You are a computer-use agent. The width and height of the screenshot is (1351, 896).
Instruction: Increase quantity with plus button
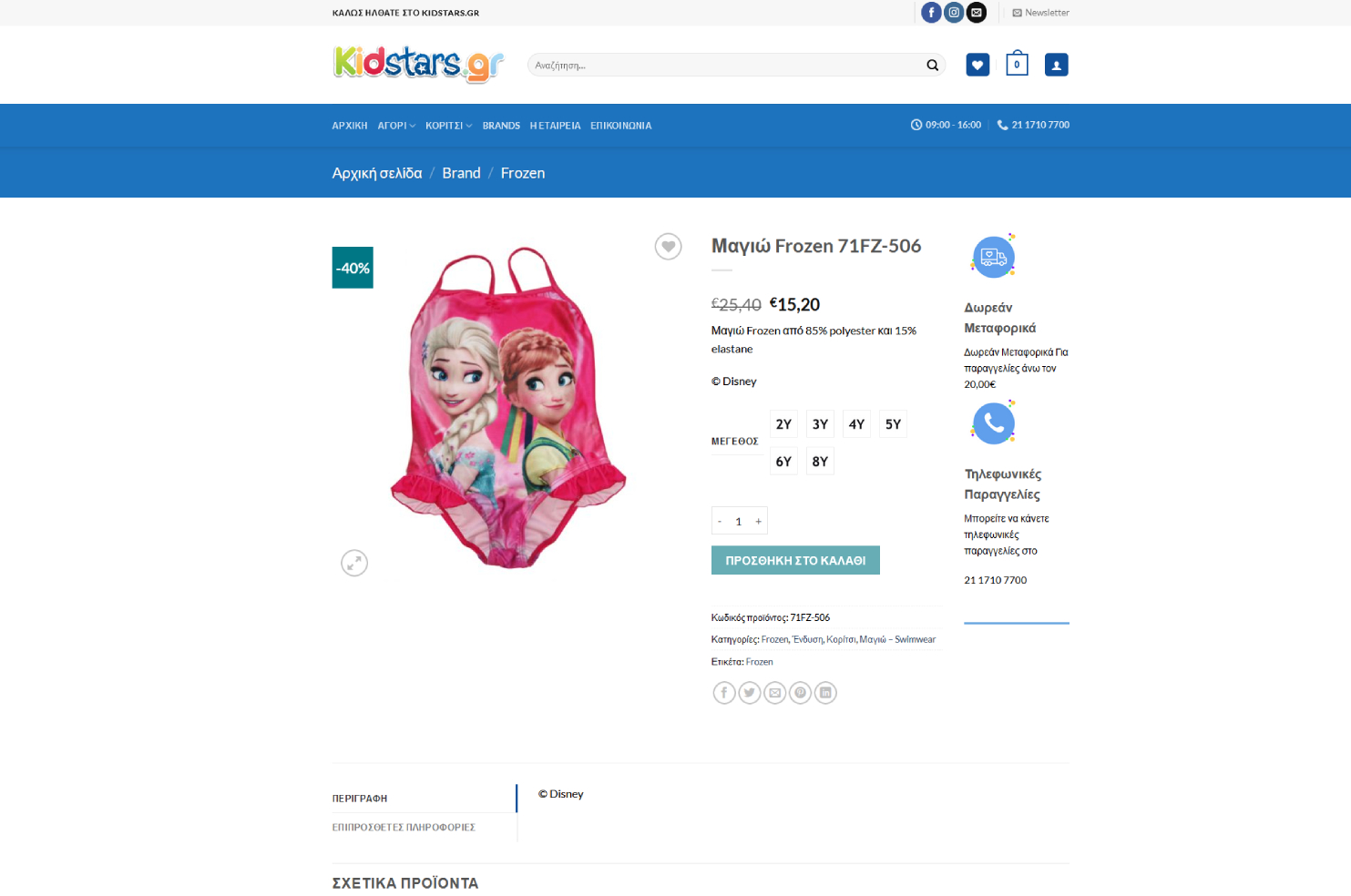[x=758, y=522]
